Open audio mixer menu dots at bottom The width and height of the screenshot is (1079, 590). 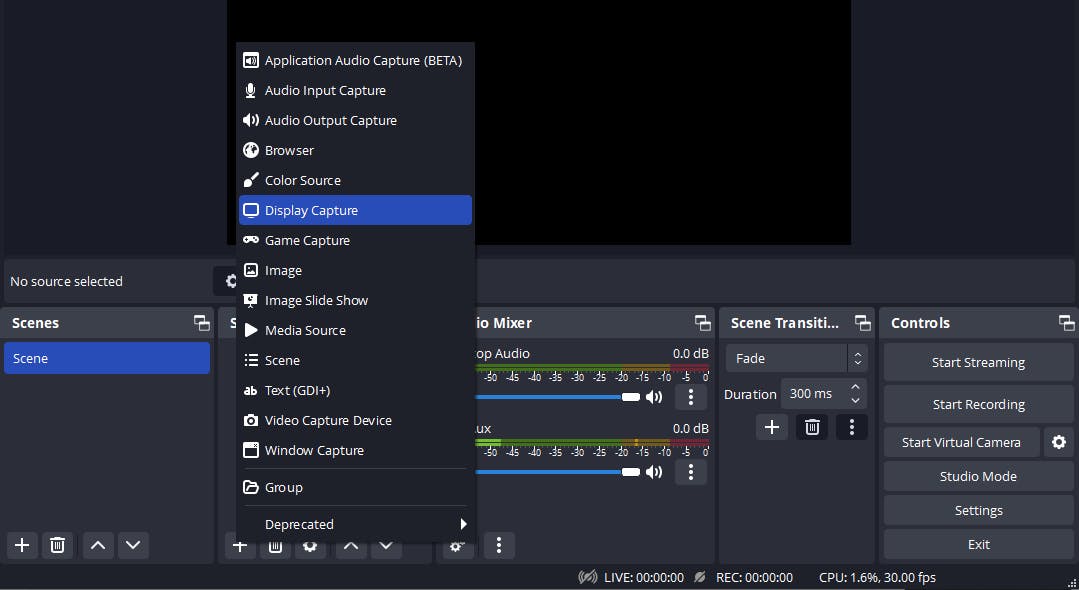click(x=499, y=546)
